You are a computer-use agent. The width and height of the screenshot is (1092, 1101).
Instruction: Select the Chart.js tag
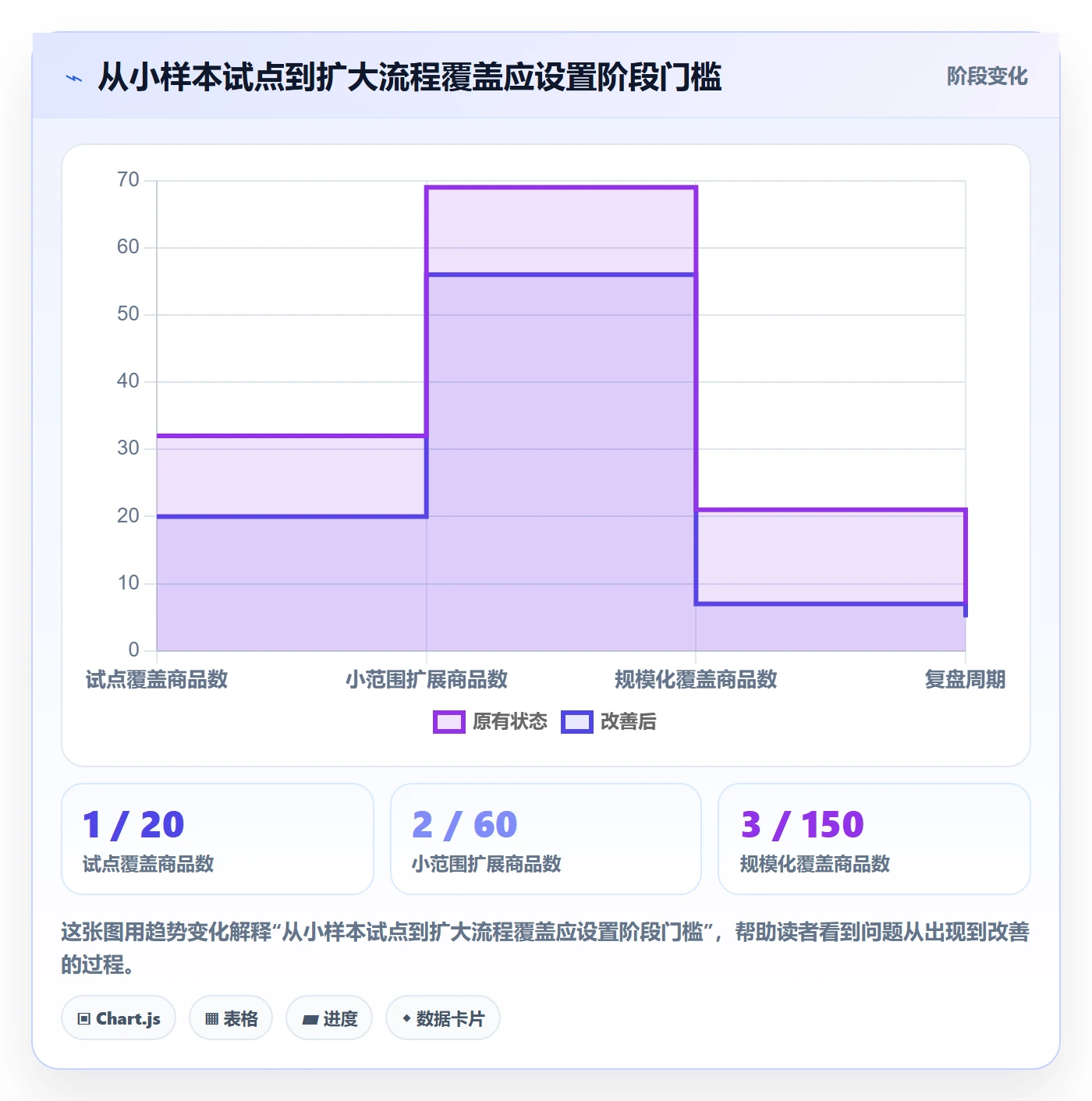coord(119,1018)
